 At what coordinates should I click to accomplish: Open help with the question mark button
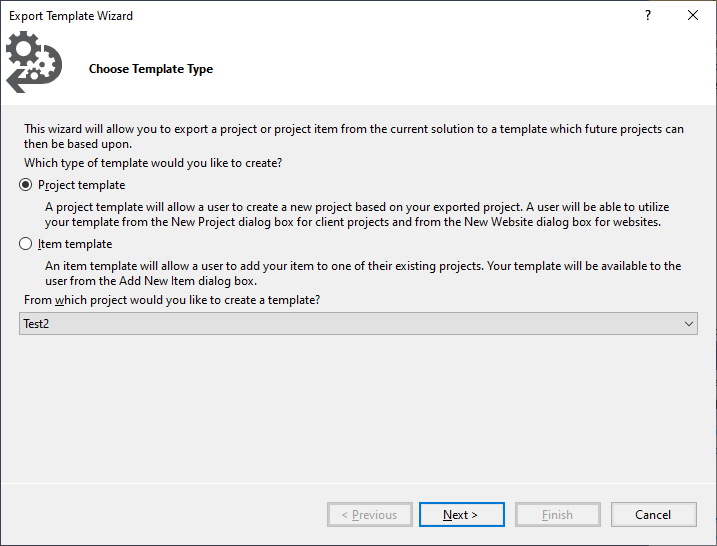click(647, 16)
